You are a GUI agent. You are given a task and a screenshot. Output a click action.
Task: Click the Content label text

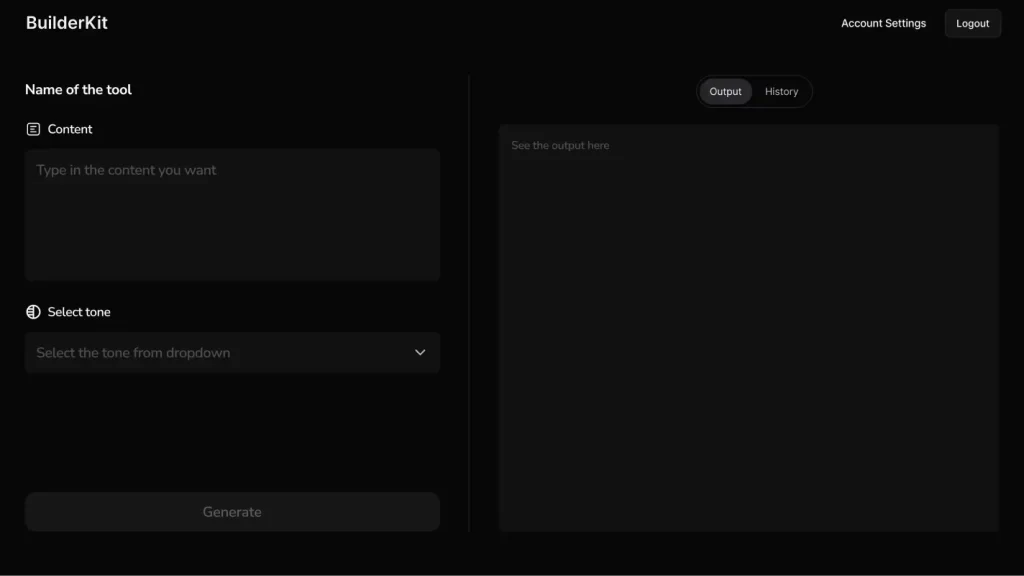click(70, 129)
